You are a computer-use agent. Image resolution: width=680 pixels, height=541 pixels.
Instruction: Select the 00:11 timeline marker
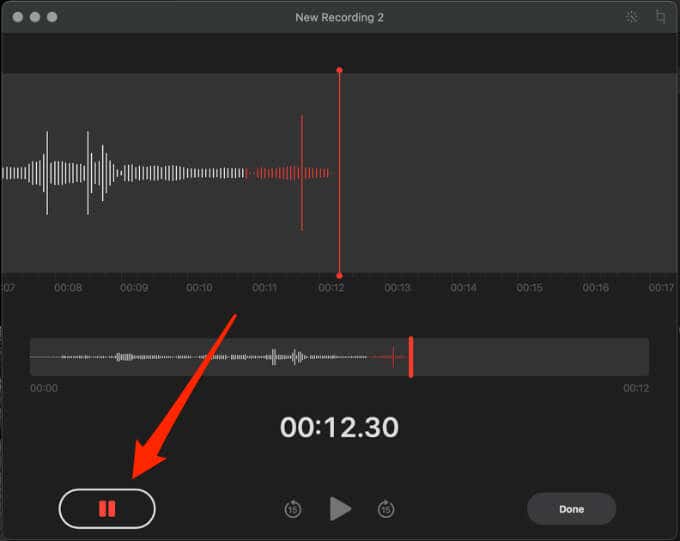[265, 288]
